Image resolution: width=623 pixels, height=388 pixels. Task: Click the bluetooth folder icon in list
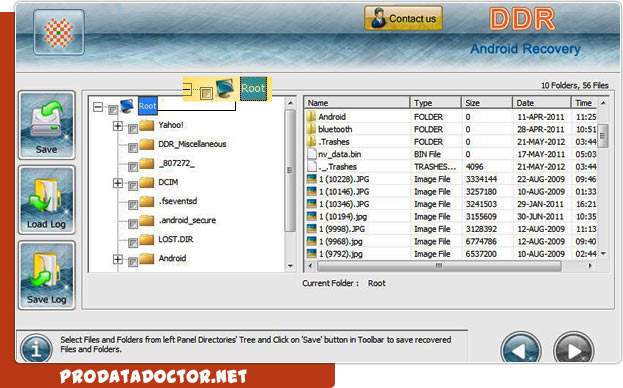point(311,129)
